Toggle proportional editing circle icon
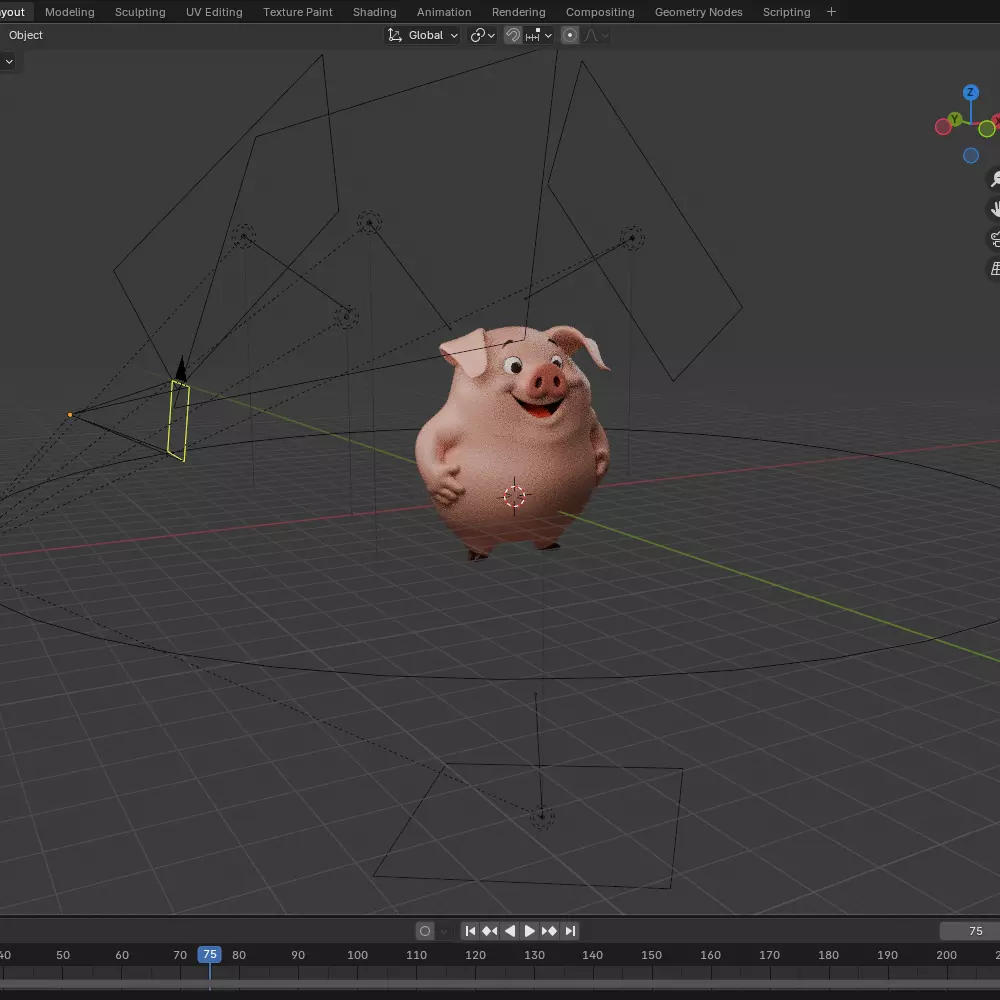Image resolution: width=1000 pixels, height=1000 pixels. 570,35
